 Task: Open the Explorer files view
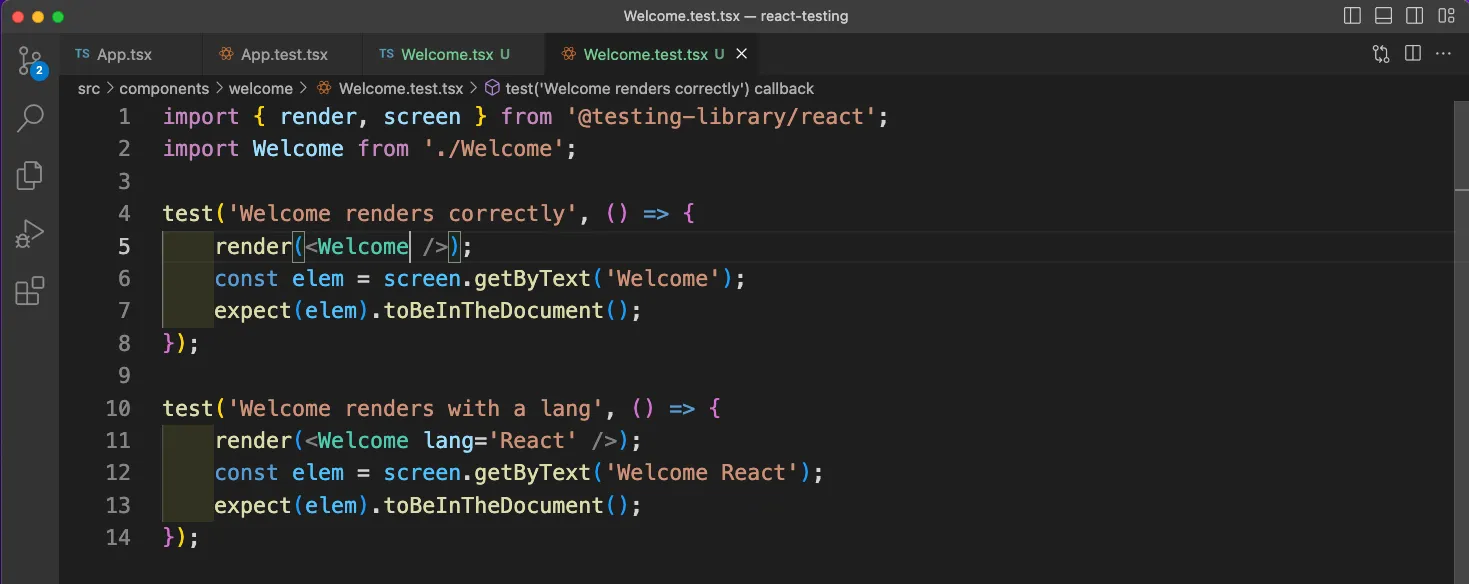coord(30,175)
